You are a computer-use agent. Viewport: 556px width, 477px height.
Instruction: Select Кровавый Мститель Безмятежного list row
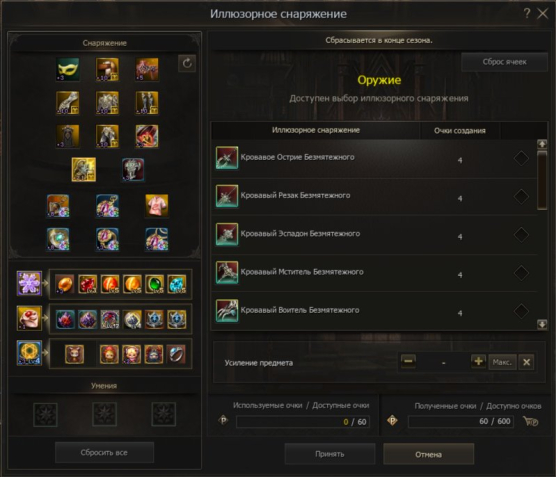coord(374,273)
